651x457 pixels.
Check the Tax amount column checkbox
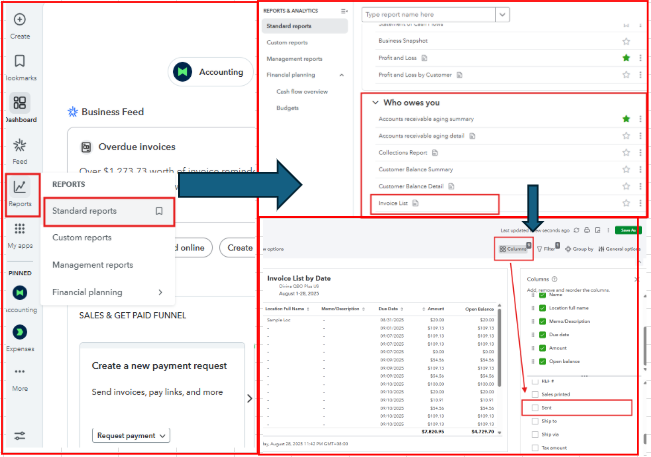[535, 447]
